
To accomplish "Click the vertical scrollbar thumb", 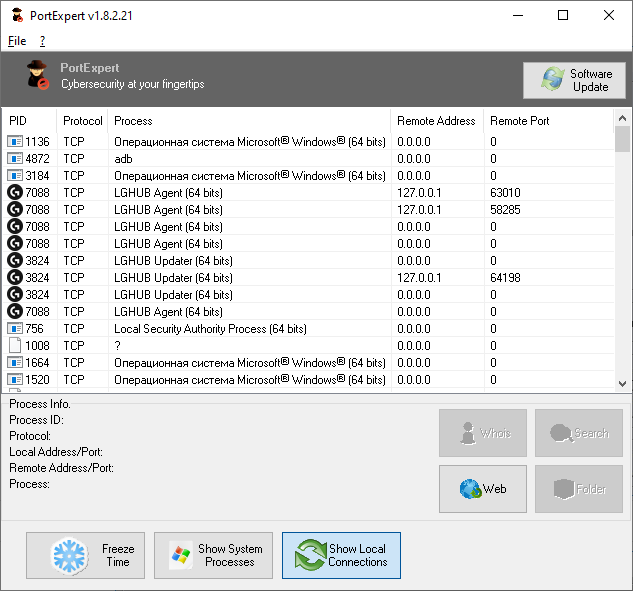I will tap(622, 138).
